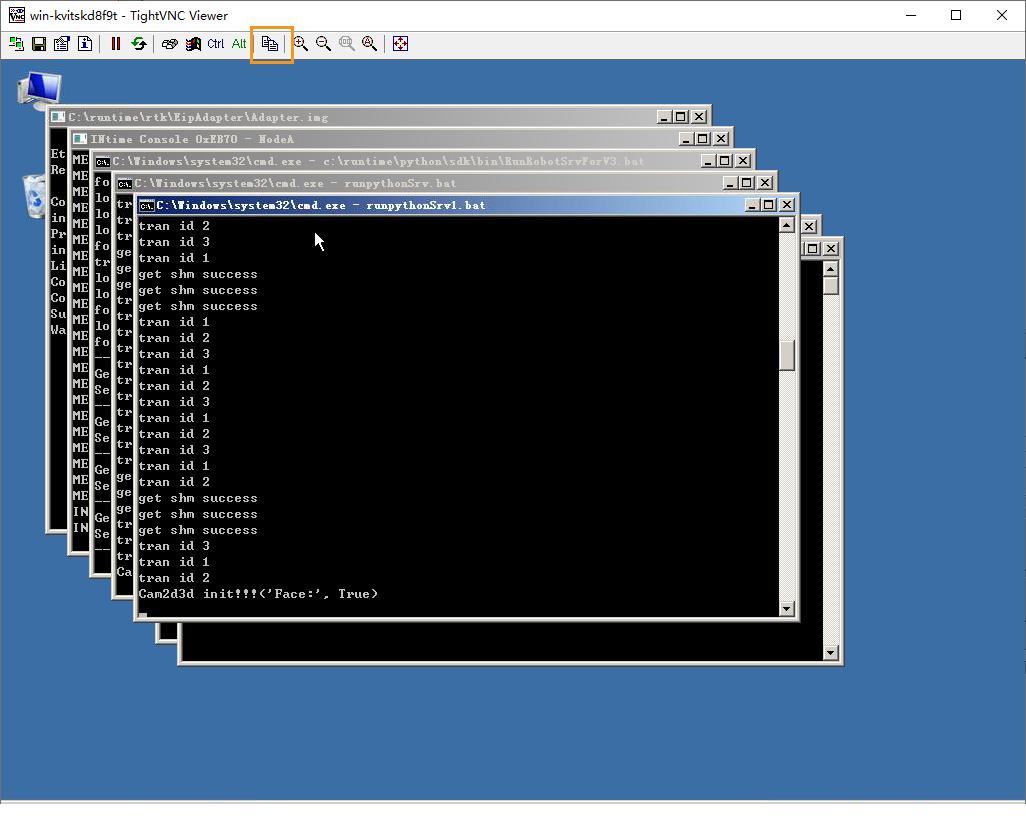Screen dimensions: 1026x830
Task: Open the file transfer tool
Action: [x=270, y=44]
